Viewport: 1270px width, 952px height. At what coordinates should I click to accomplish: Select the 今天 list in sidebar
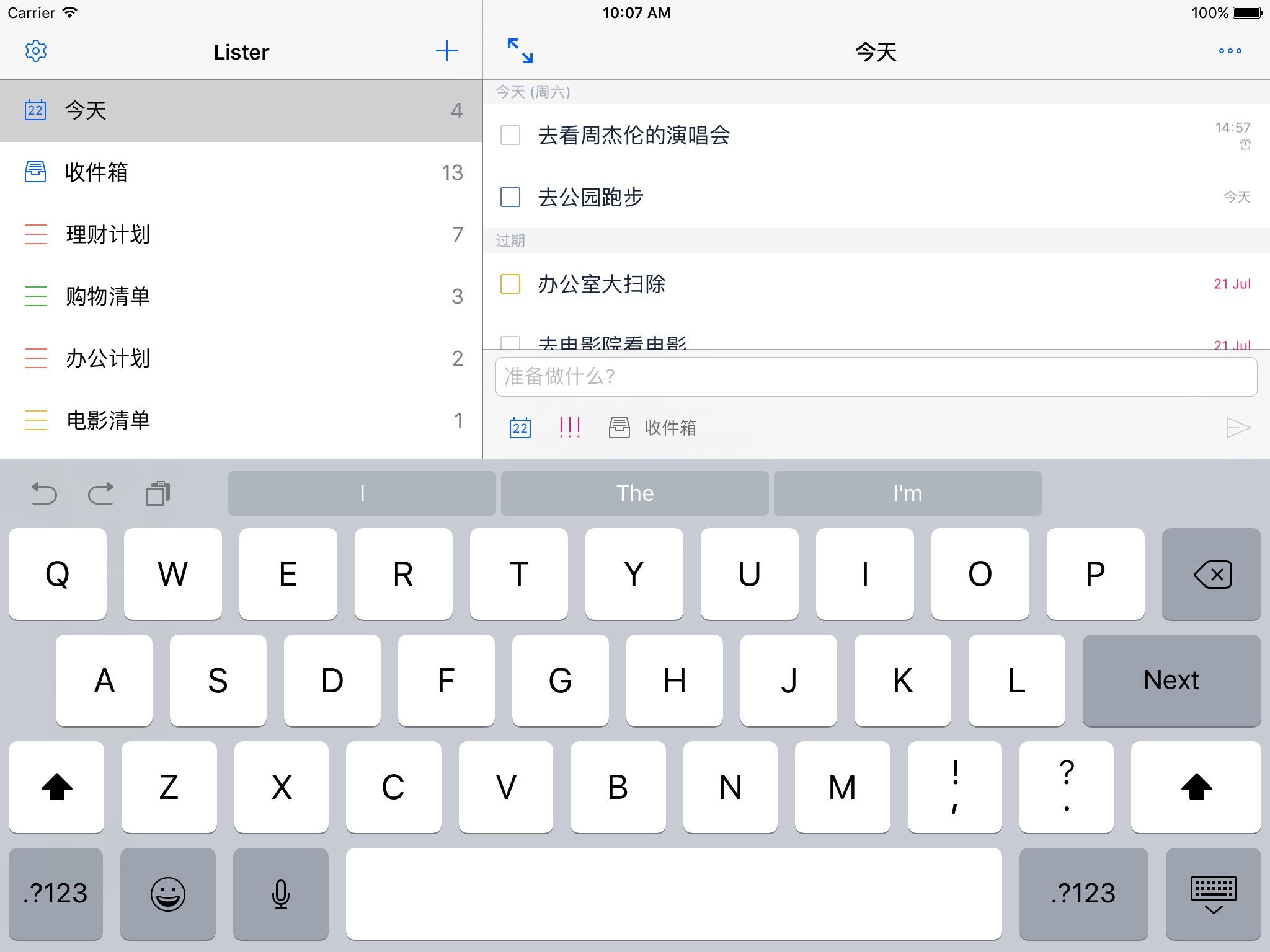pos(241,110)
